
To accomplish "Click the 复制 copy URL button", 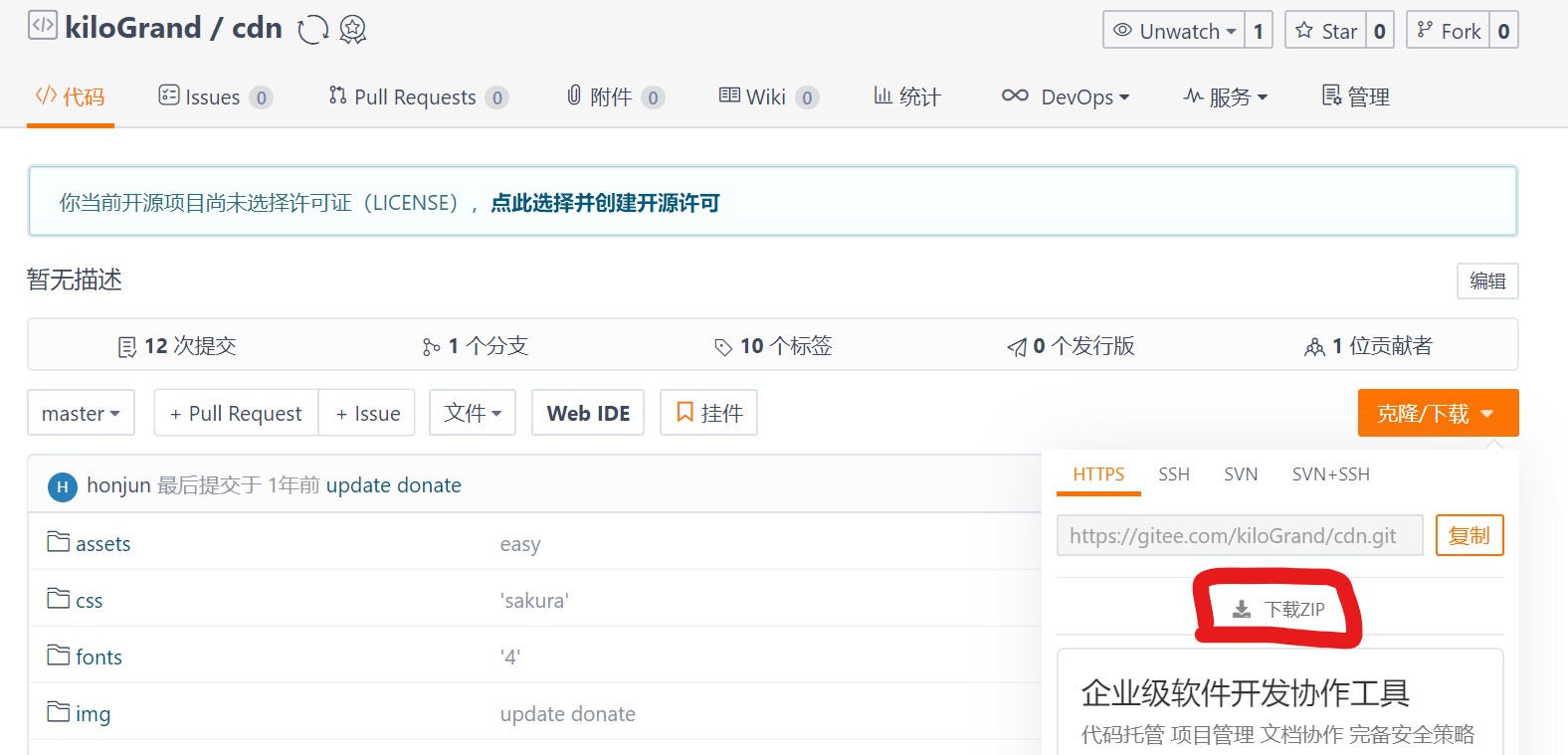I will (x=1470, y=535).
